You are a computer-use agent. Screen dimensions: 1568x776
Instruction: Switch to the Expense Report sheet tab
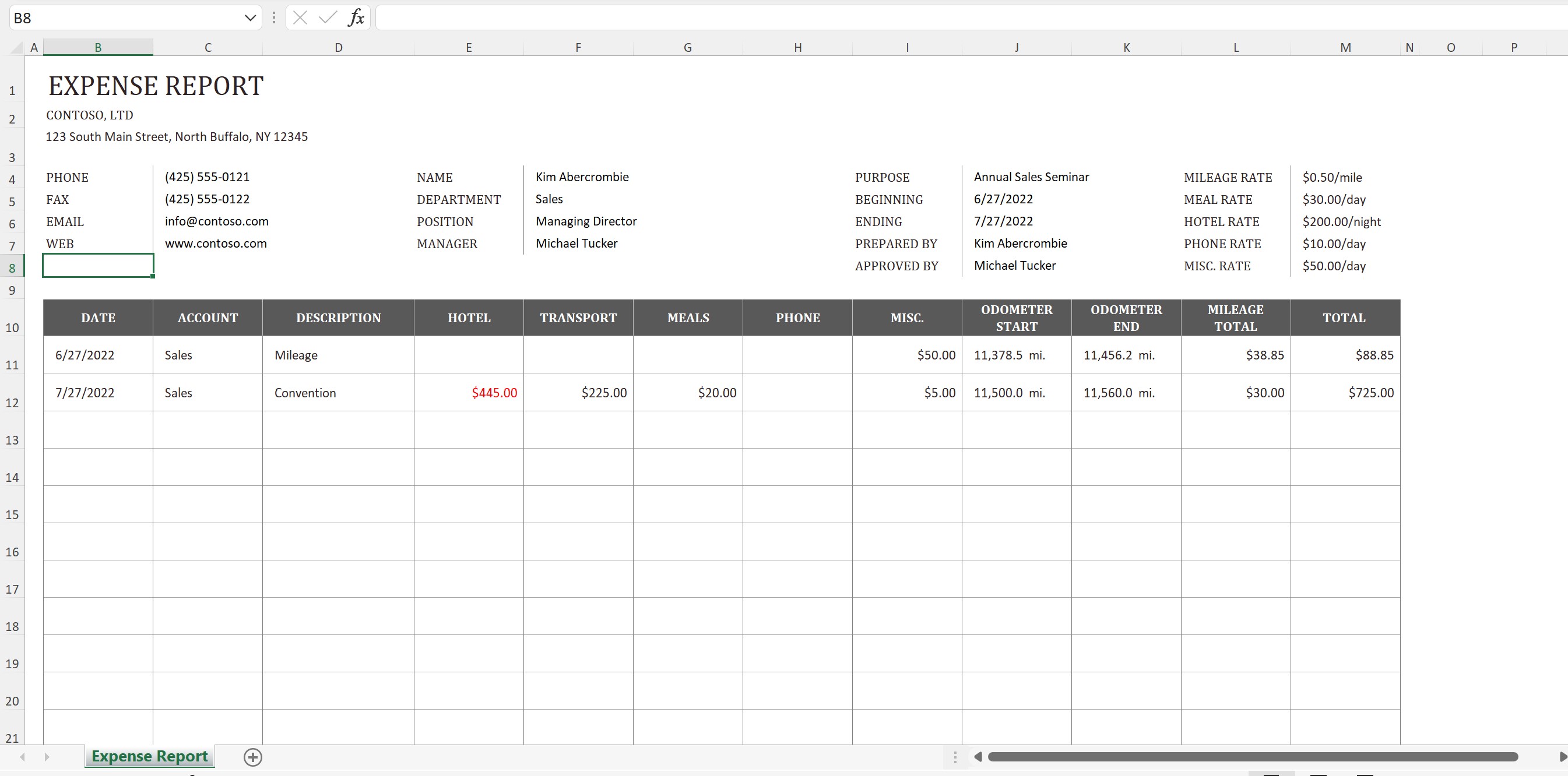pyautogui.click(x=149, y=757)
